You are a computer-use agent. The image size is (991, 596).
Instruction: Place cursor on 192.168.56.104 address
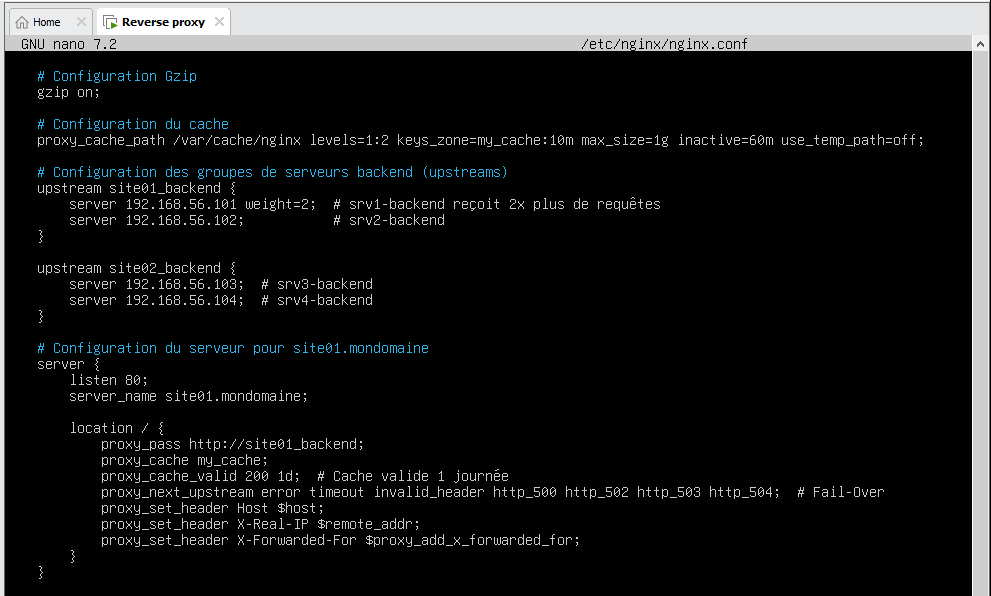coord(181,300)
